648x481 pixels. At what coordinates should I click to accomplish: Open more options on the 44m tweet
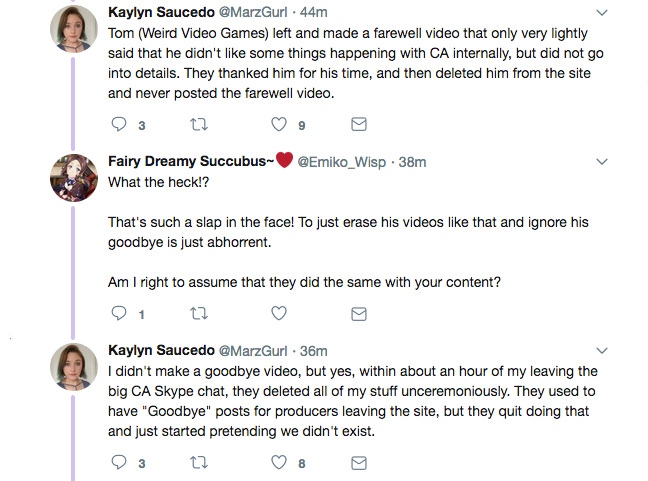point(601,13)
